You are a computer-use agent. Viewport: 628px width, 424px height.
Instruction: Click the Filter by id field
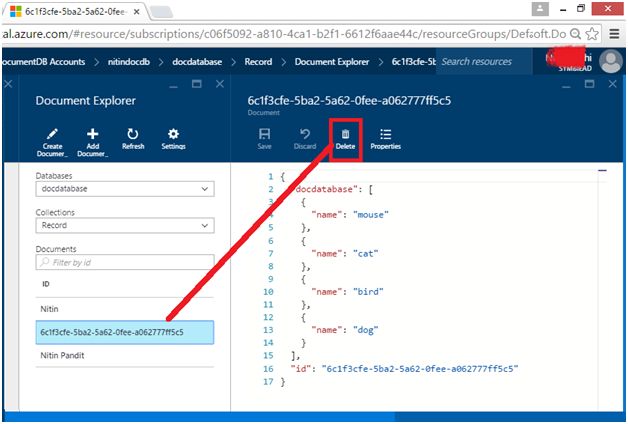pos(125,262)
